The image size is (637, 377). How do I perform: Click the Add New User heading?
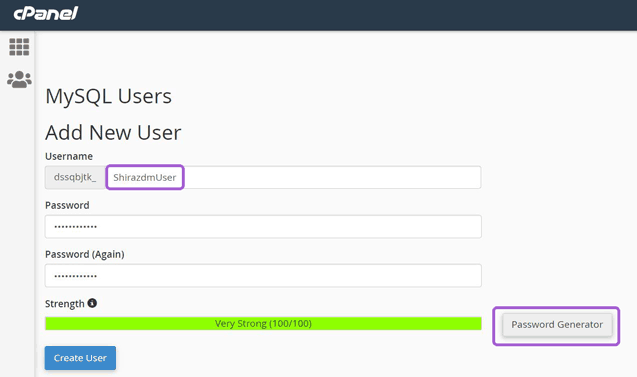(113, 133)
